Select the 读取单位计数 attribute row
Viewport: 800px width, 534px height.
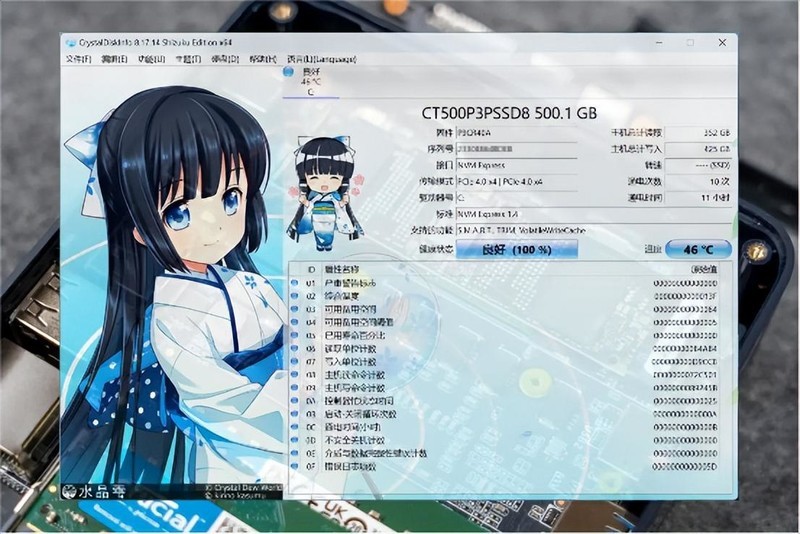[x=504, y=348]
